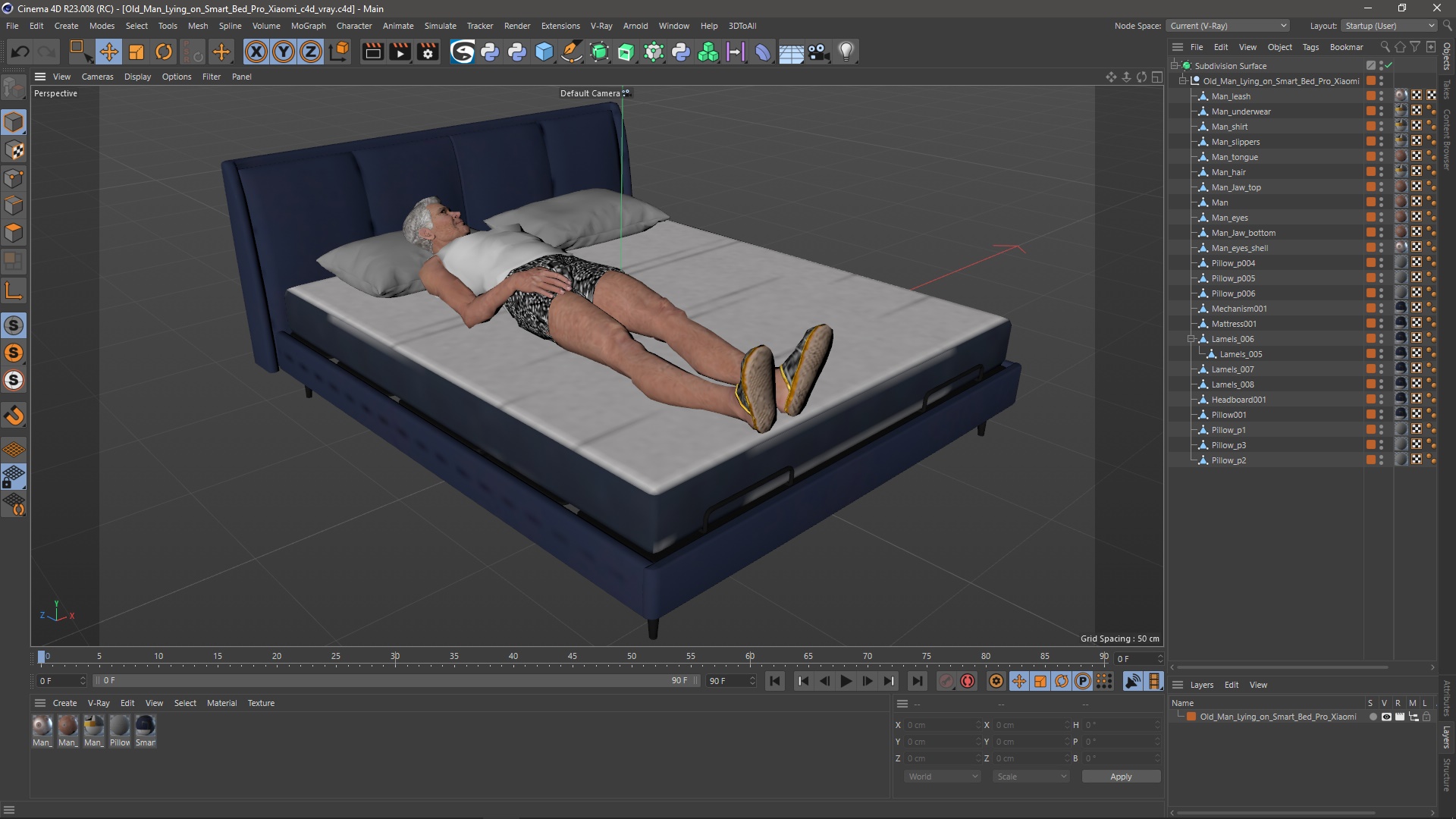Select Texture mode icon in left toolbar

[x=14, y=150]
